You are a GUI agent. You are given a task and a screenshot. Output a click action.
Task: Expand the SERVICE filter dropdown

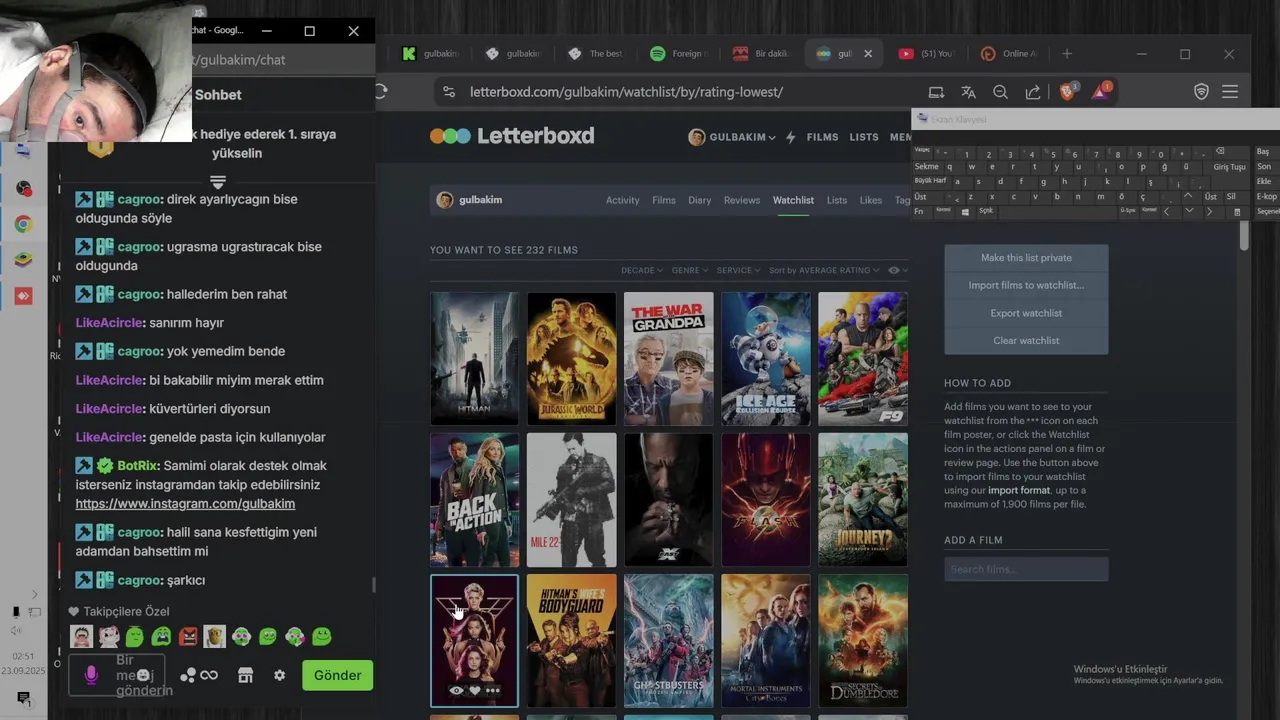coord(738,270)
